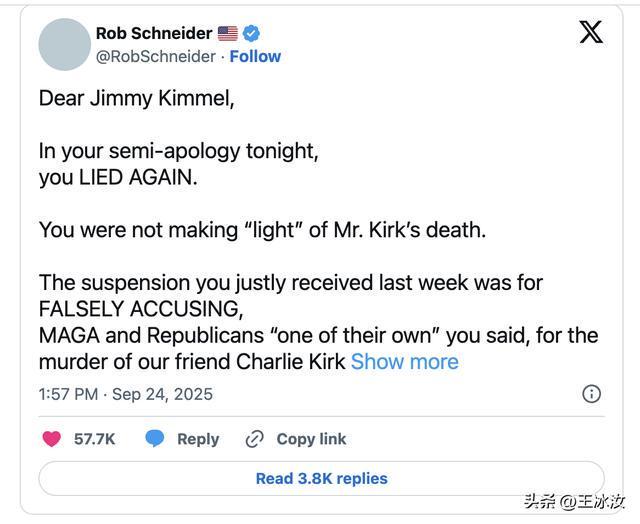Image resolution: width=640 pixels, height=524 pixels.
Task: Click the blue reply bubble icon
Action: pos(155,439)
